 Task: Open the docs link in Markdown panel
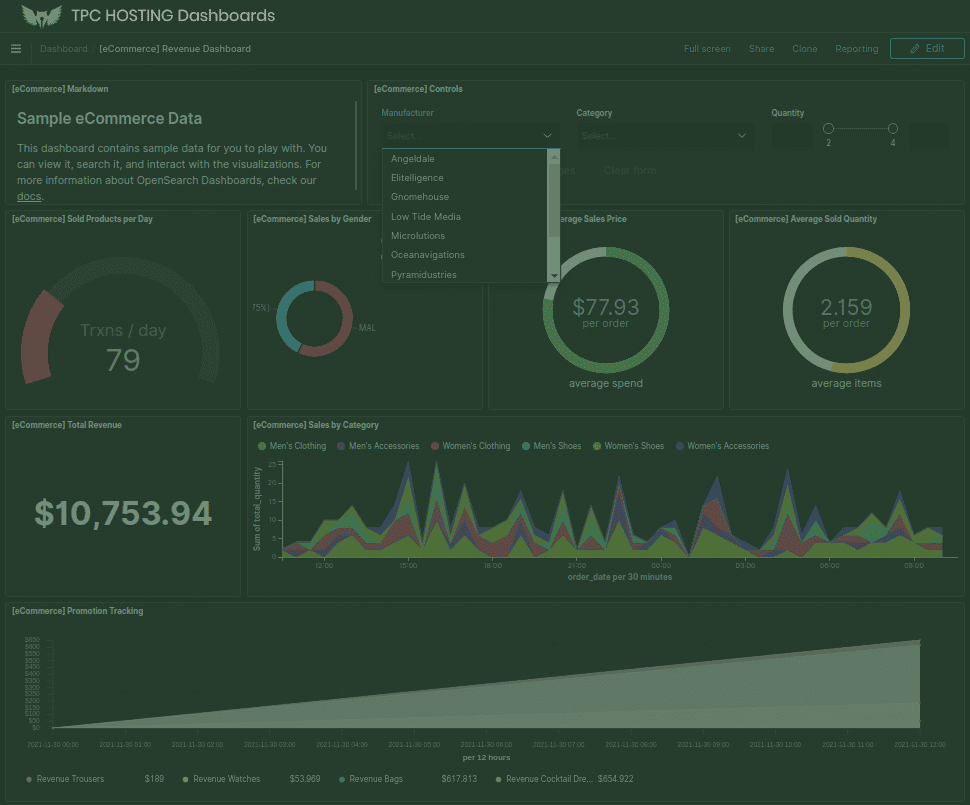29,196
